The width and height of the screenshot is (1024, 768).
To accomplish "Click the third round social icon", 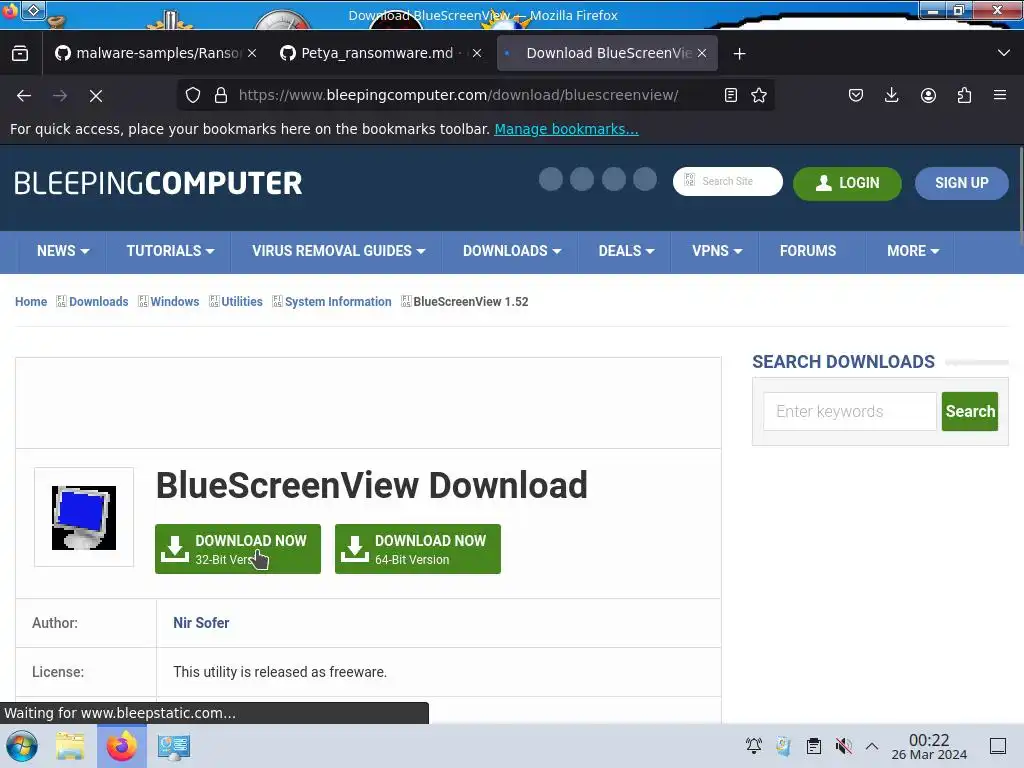I will (614, 179).
